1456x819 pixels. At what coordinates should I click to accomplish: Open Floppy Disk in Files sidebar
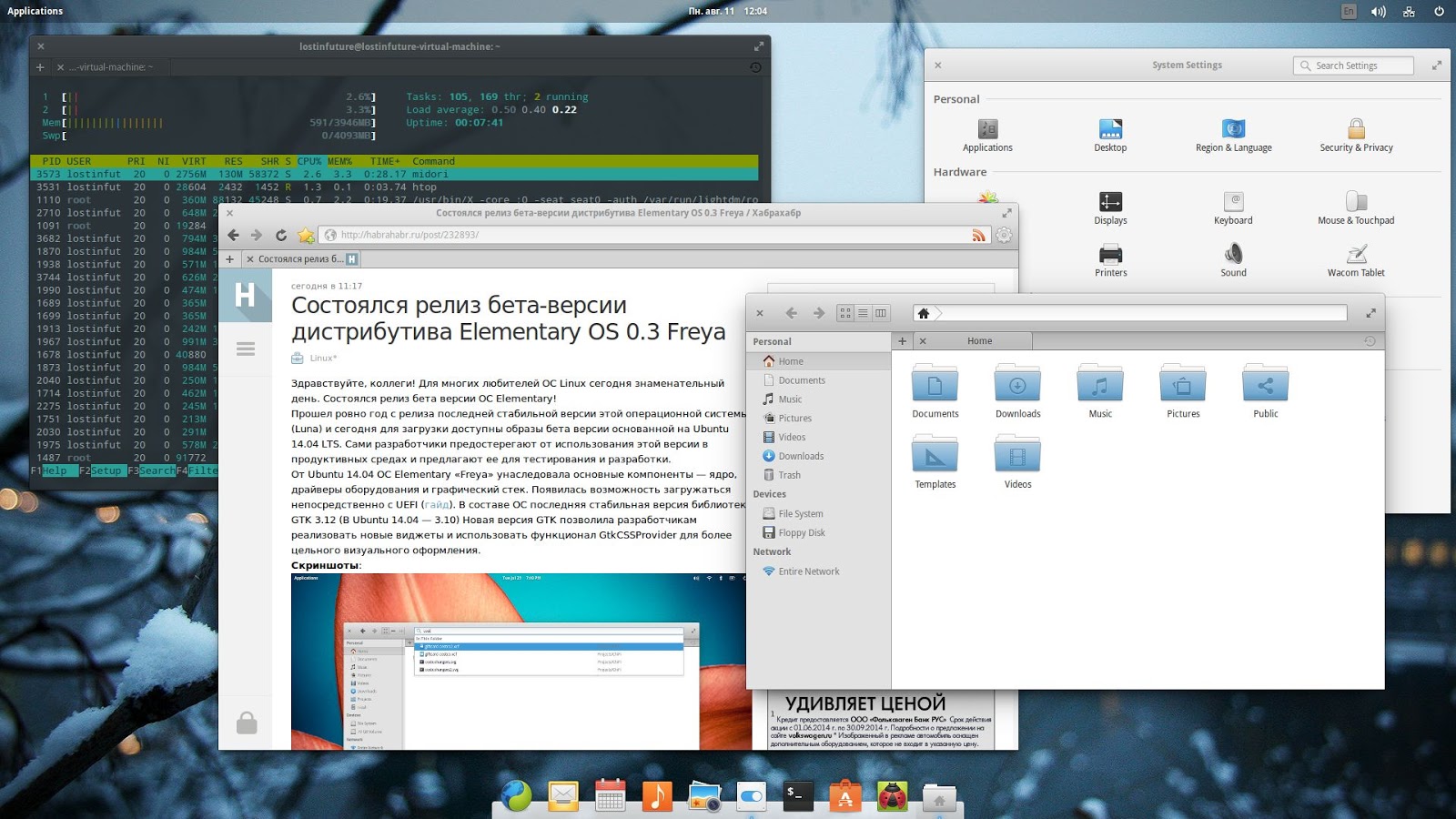pyautogui.click(x=818, y=533)
